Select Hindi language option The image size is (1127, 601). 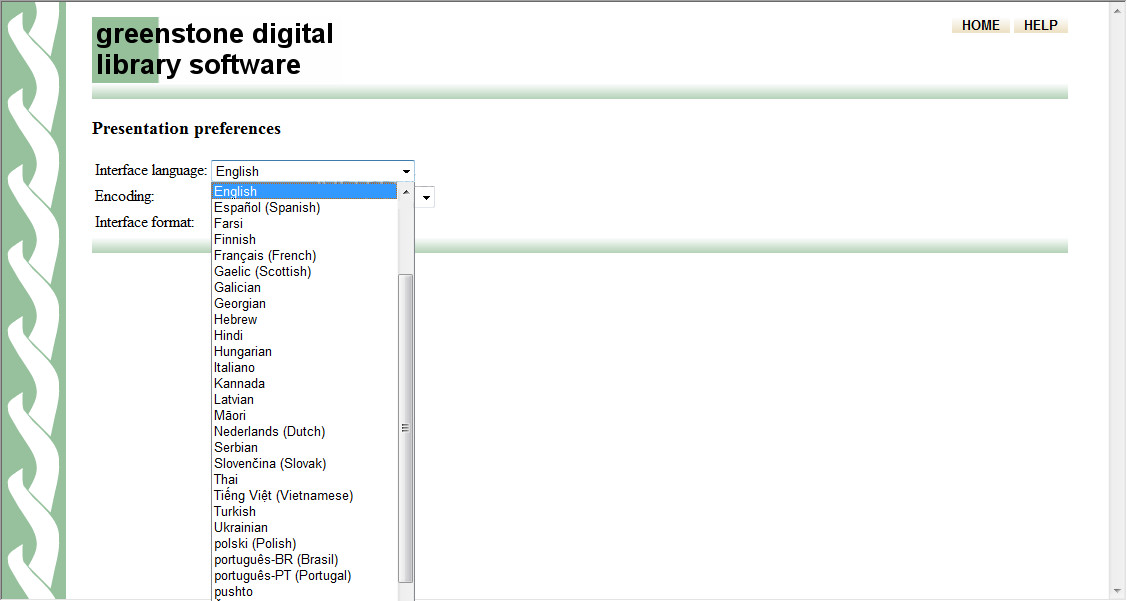coord(305,335)
